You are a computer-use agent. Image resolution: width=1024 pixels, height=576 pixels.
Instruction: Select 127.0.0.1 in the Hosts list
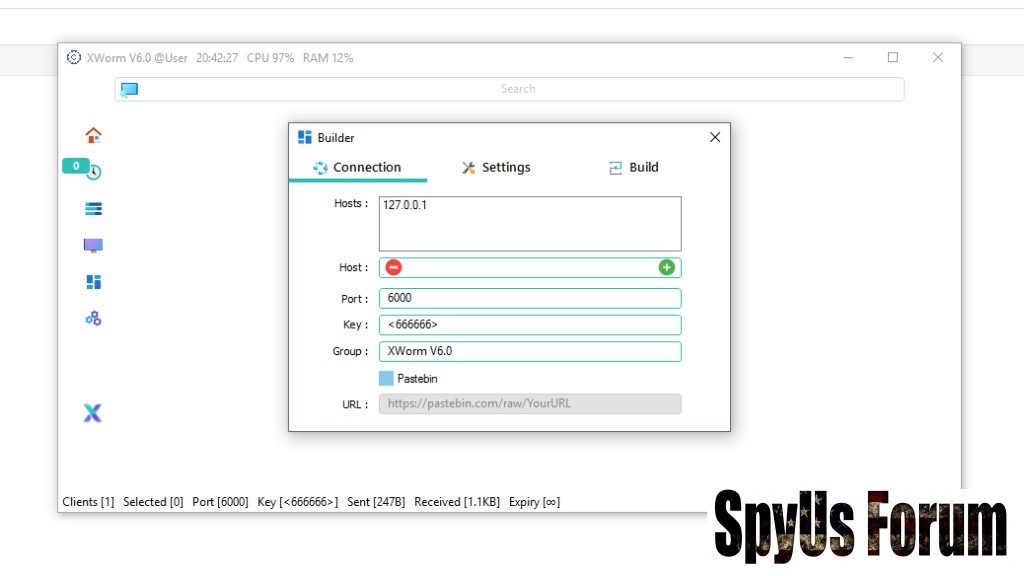[x=412, y=204]
